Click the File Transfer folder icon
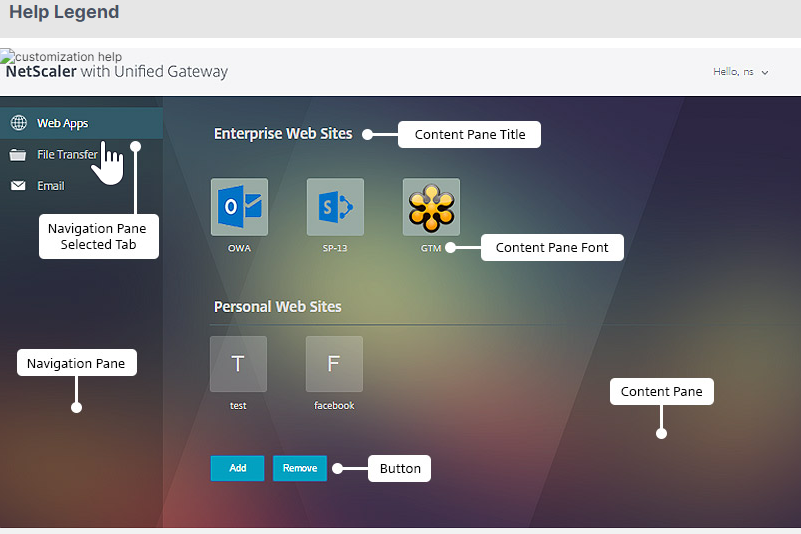The height and width of the screenshot is (534, 801). point(18,154)
